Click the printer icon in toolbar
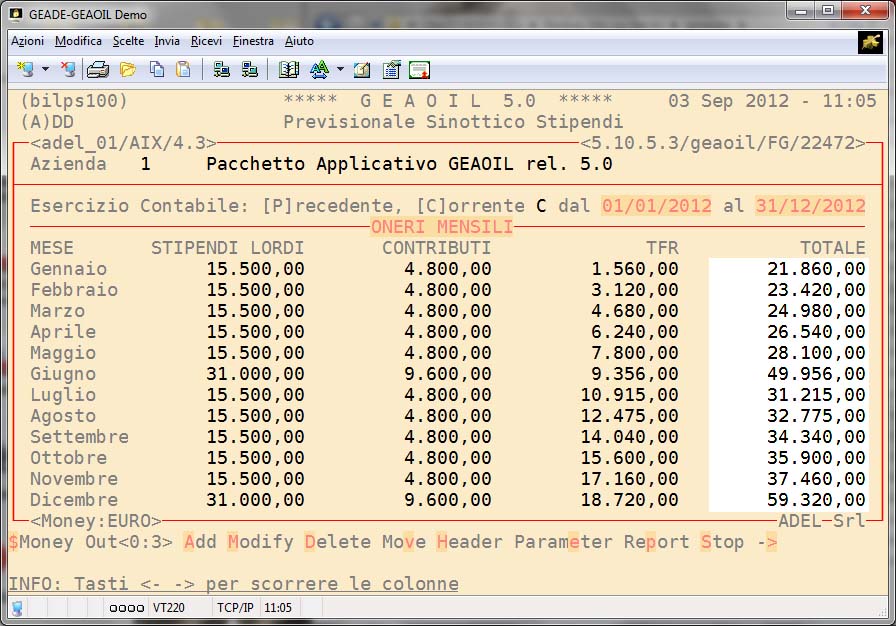 tap(98, 70)
